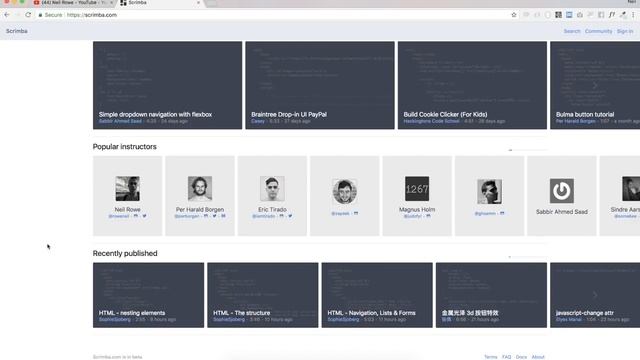Click Per Harald Borgen's @ handle link
The height and width of the screenshot is (360, 640).
coord(187,216)
